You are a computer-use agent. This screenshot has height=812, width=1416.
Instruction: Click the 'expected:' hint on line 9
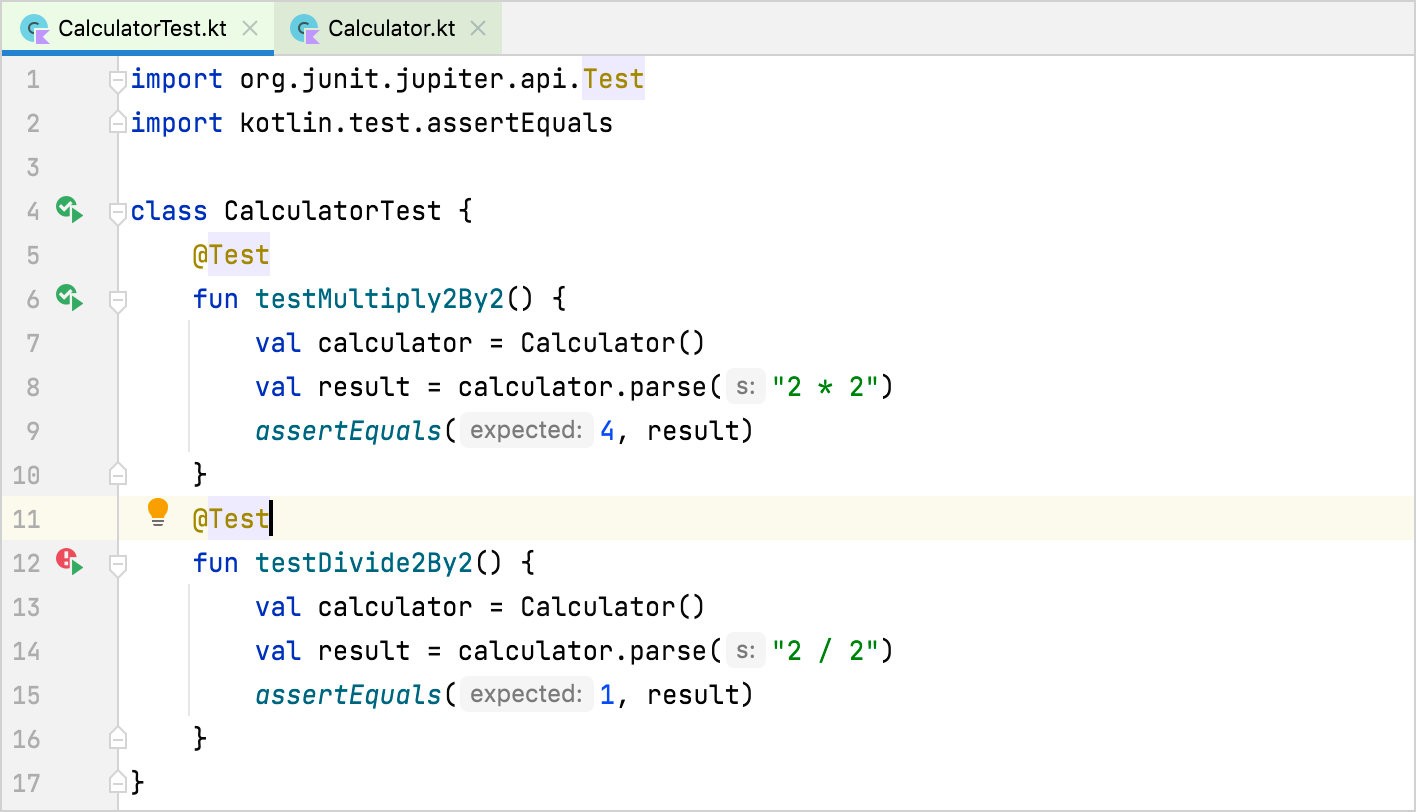(526, 431)
